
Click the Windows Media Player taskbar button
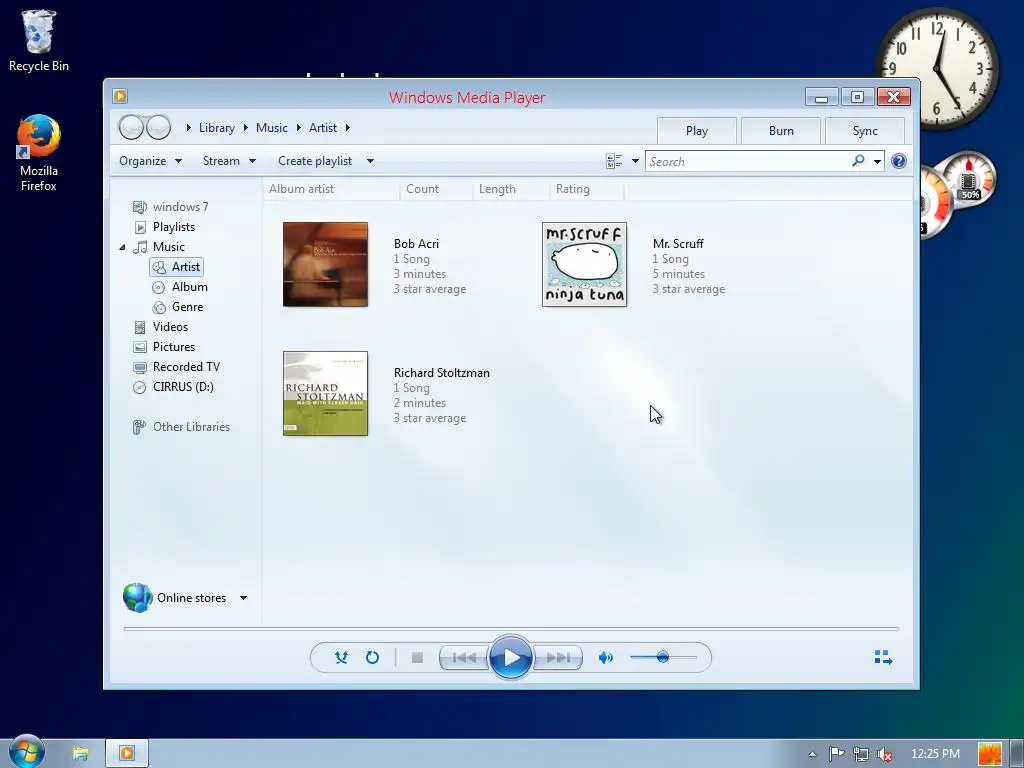point(127,754)
